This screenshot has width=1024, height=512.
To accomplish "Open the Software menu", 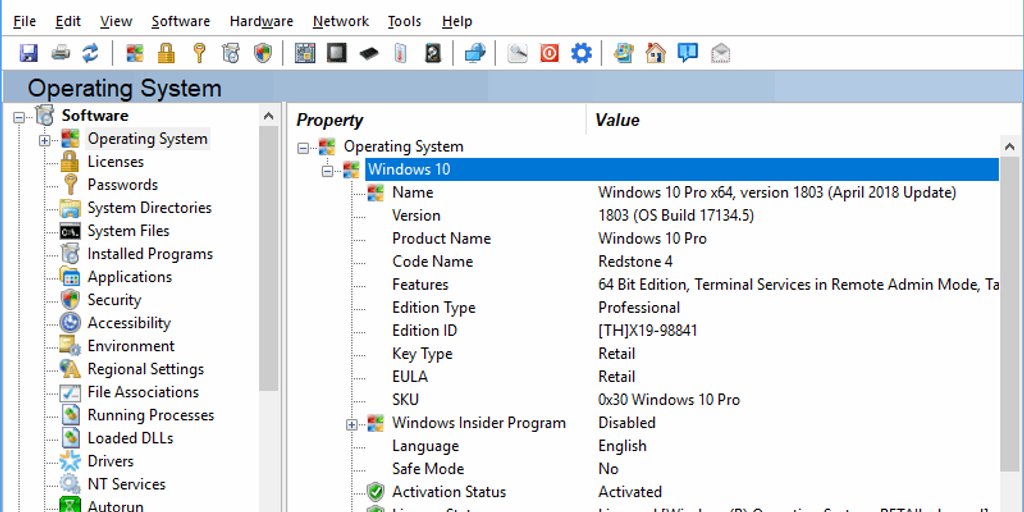I will (181, 21).
